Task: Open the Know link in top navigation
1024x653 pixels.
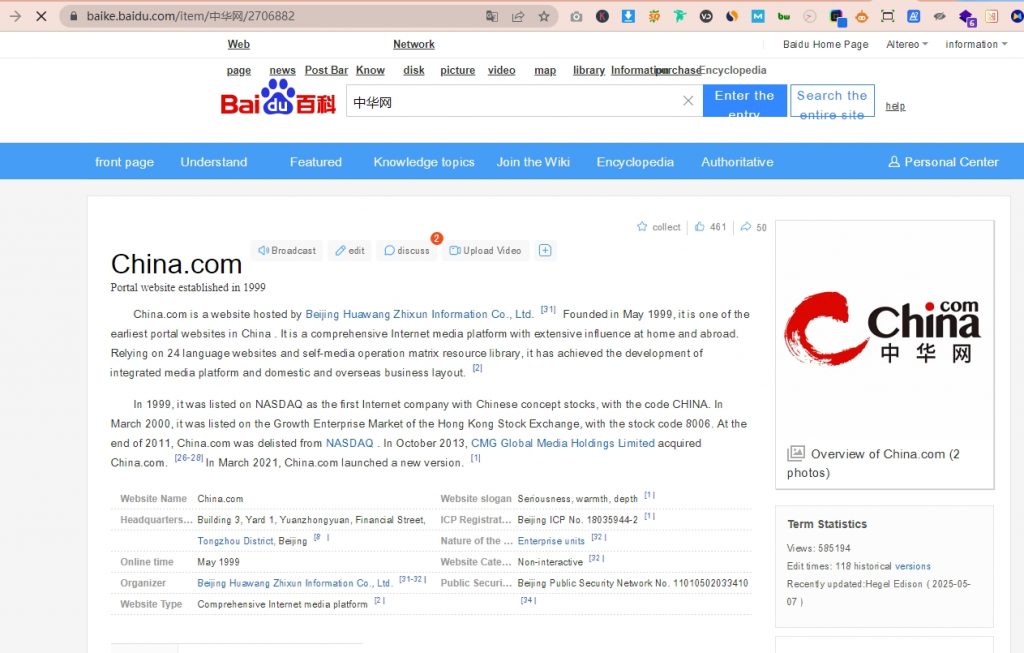Action: (370, 71)
